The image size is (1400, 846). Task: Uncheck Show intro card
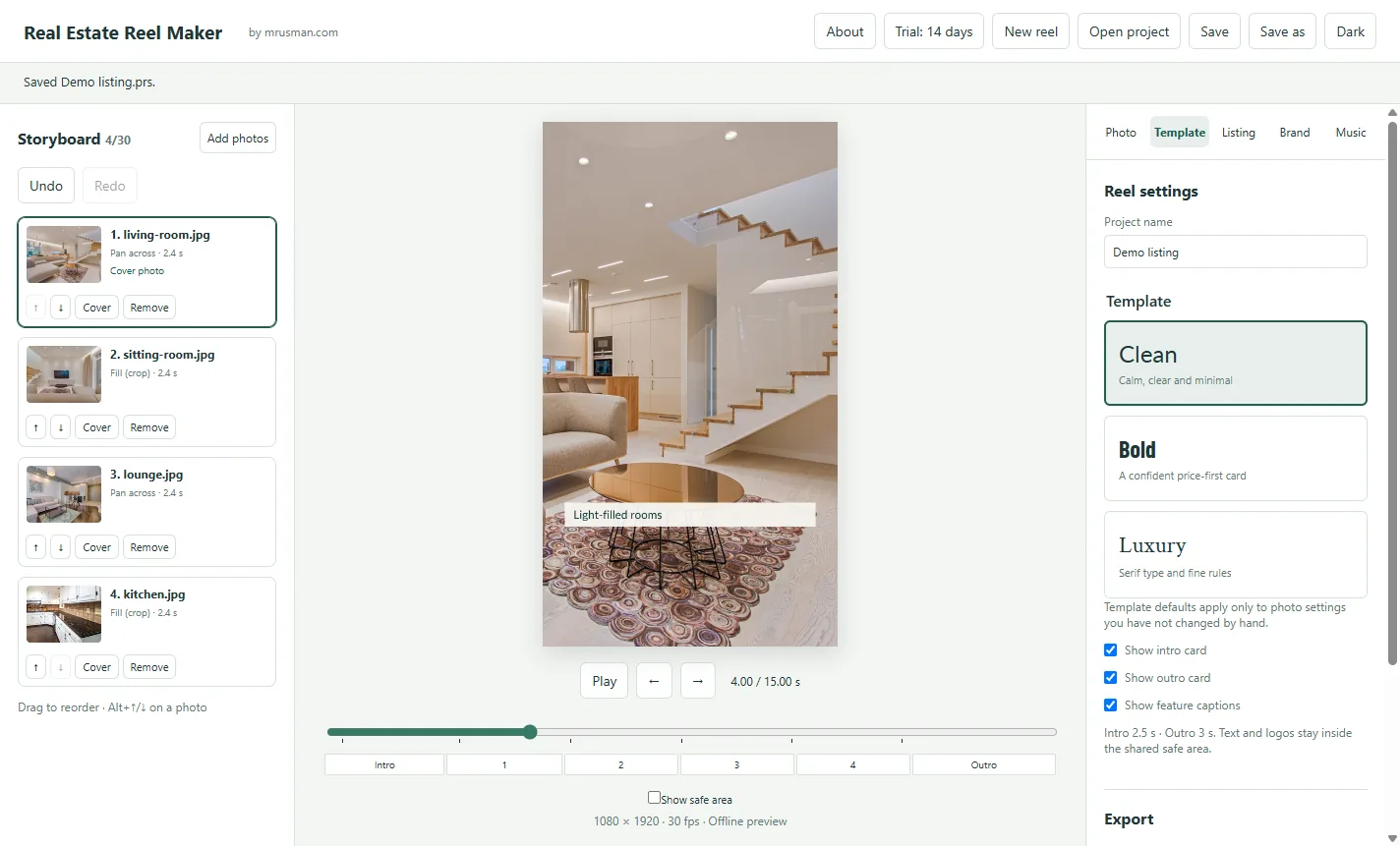[x=1111, y=650]
